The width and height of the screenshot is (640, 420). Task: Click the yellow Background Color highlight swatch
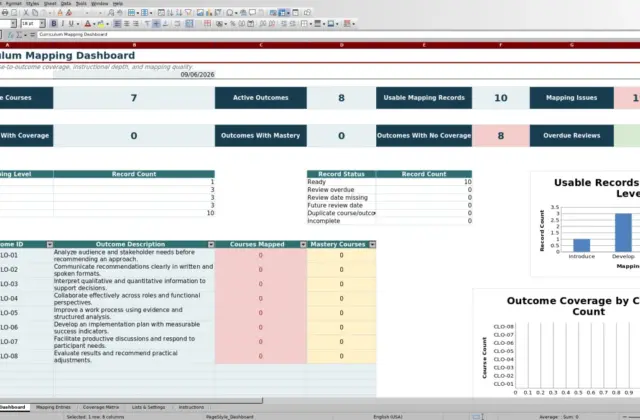(x=101, y=24)
